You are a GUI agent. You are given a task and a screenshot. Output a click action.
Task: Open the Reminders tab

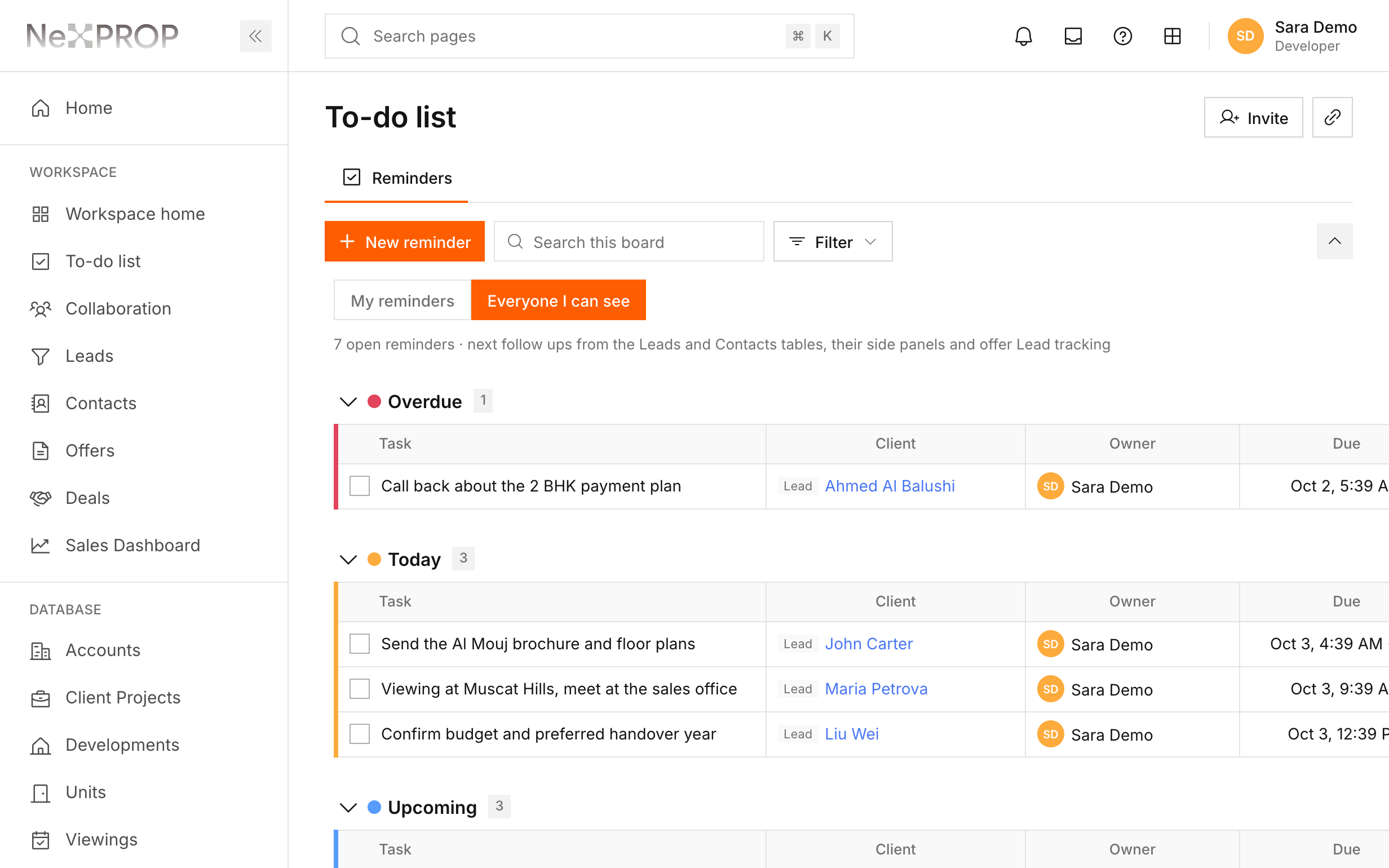[397, 178]
